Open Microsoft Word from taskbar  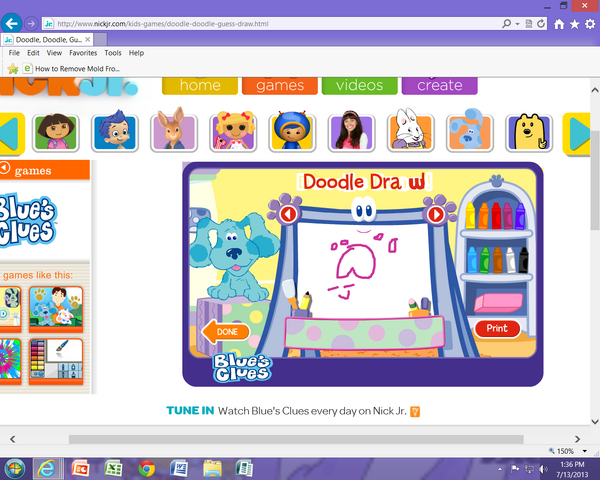[179, 469]
